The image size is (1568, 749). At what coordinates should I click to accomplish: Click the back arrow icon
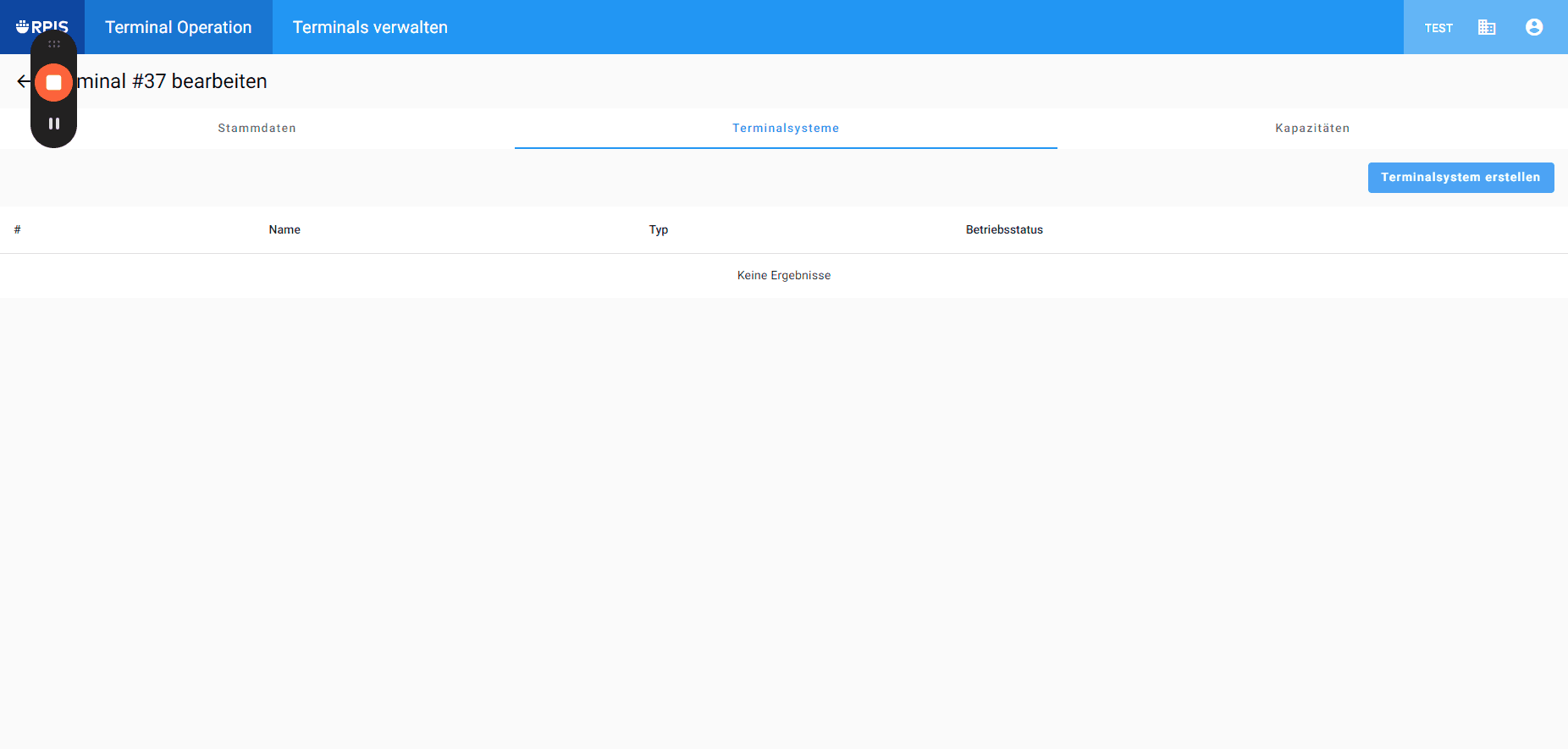[x=24, y=81]
